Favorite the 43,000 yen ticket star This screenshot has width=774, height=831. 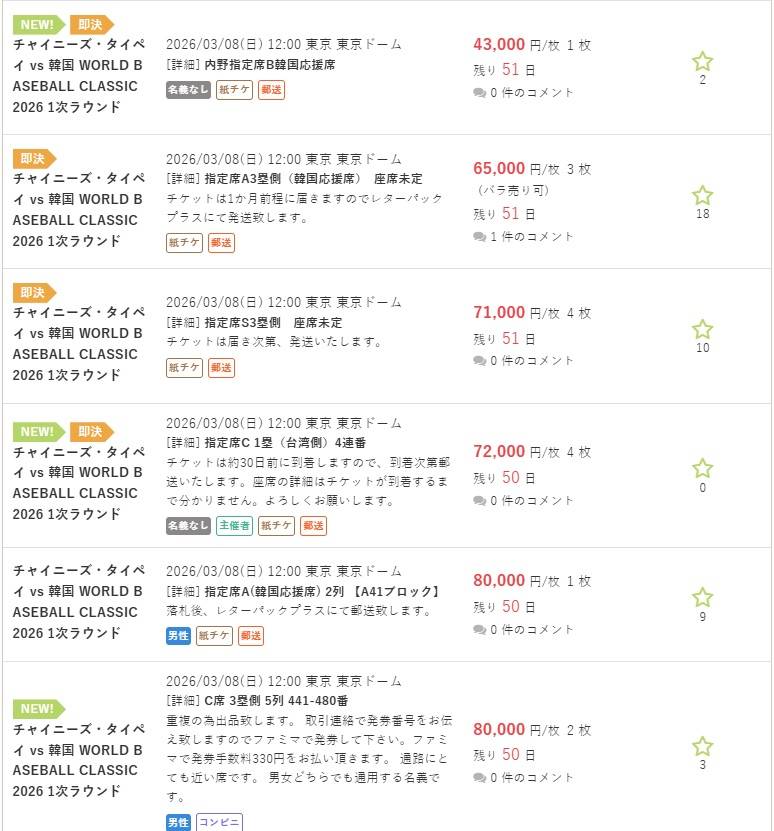click(x=702, y=62)
